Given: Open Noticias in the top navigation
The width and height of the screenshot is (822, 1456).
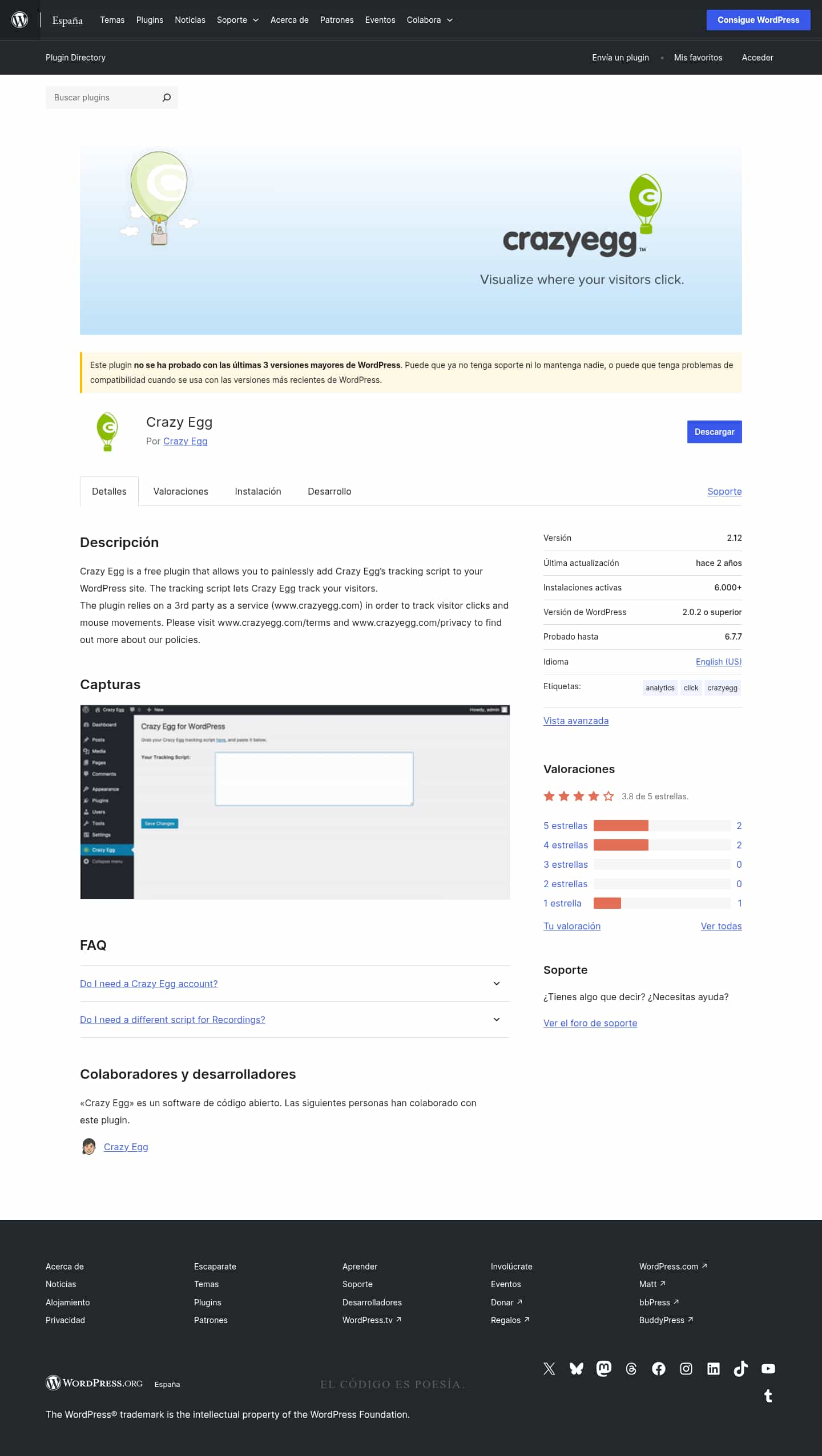Looking at the screenshot, I should (190, 20).
